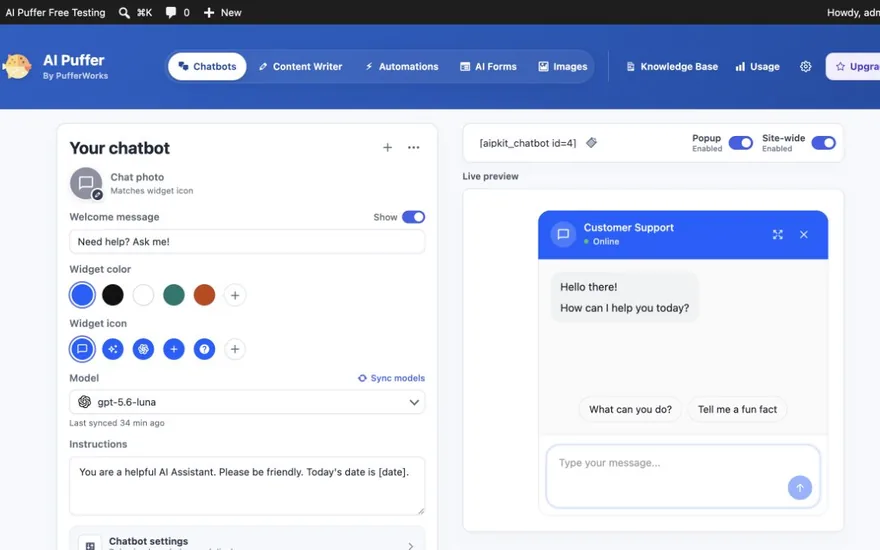Add a custom widget color

[235, 295]
